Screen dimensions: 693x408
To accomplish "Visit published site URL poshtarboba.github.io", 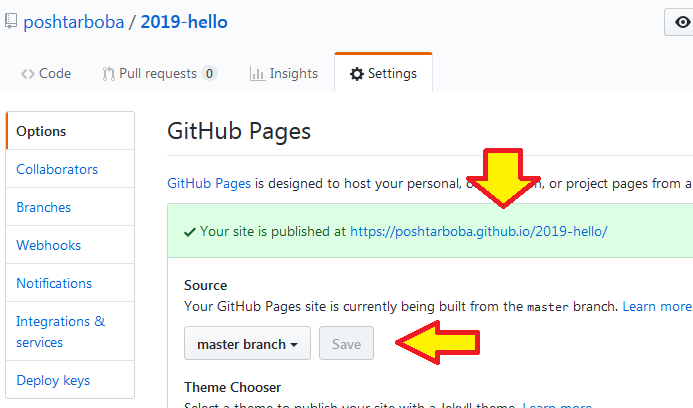I will (479, 231).
